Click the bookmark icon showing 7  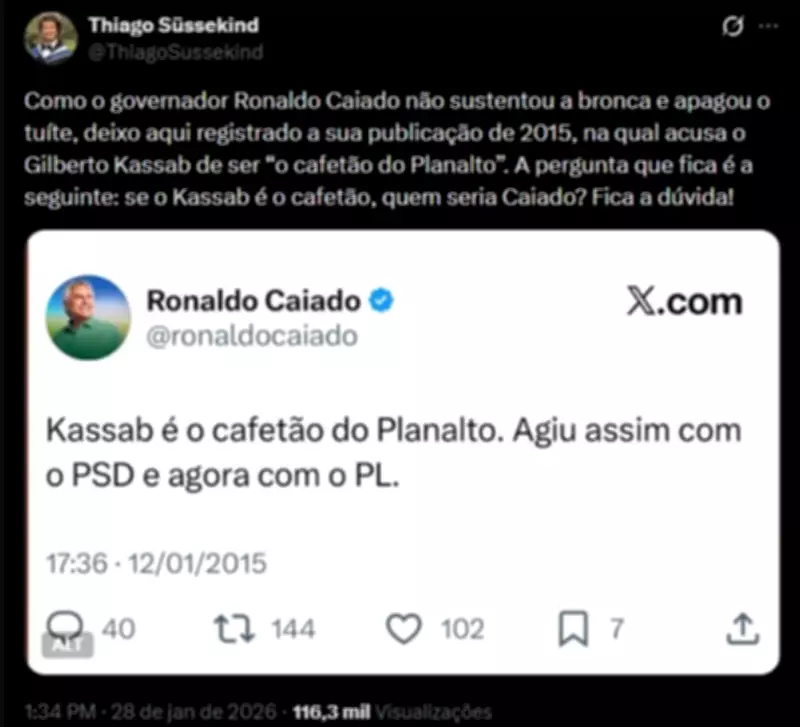[x=573, y=629]
